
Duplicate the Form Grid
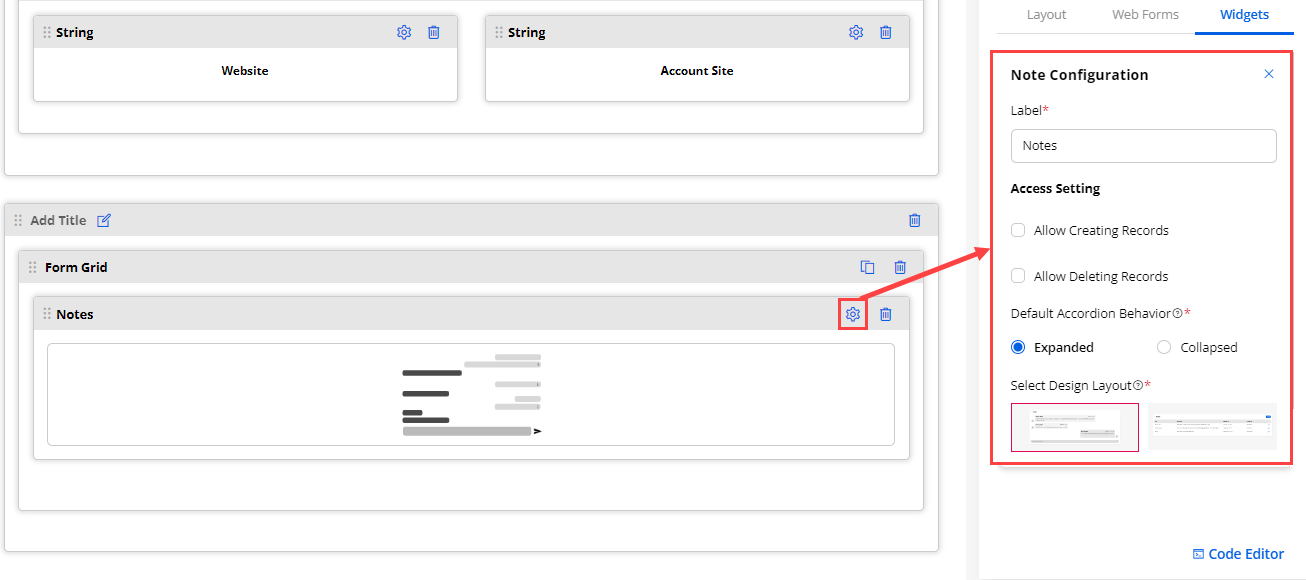868,267
